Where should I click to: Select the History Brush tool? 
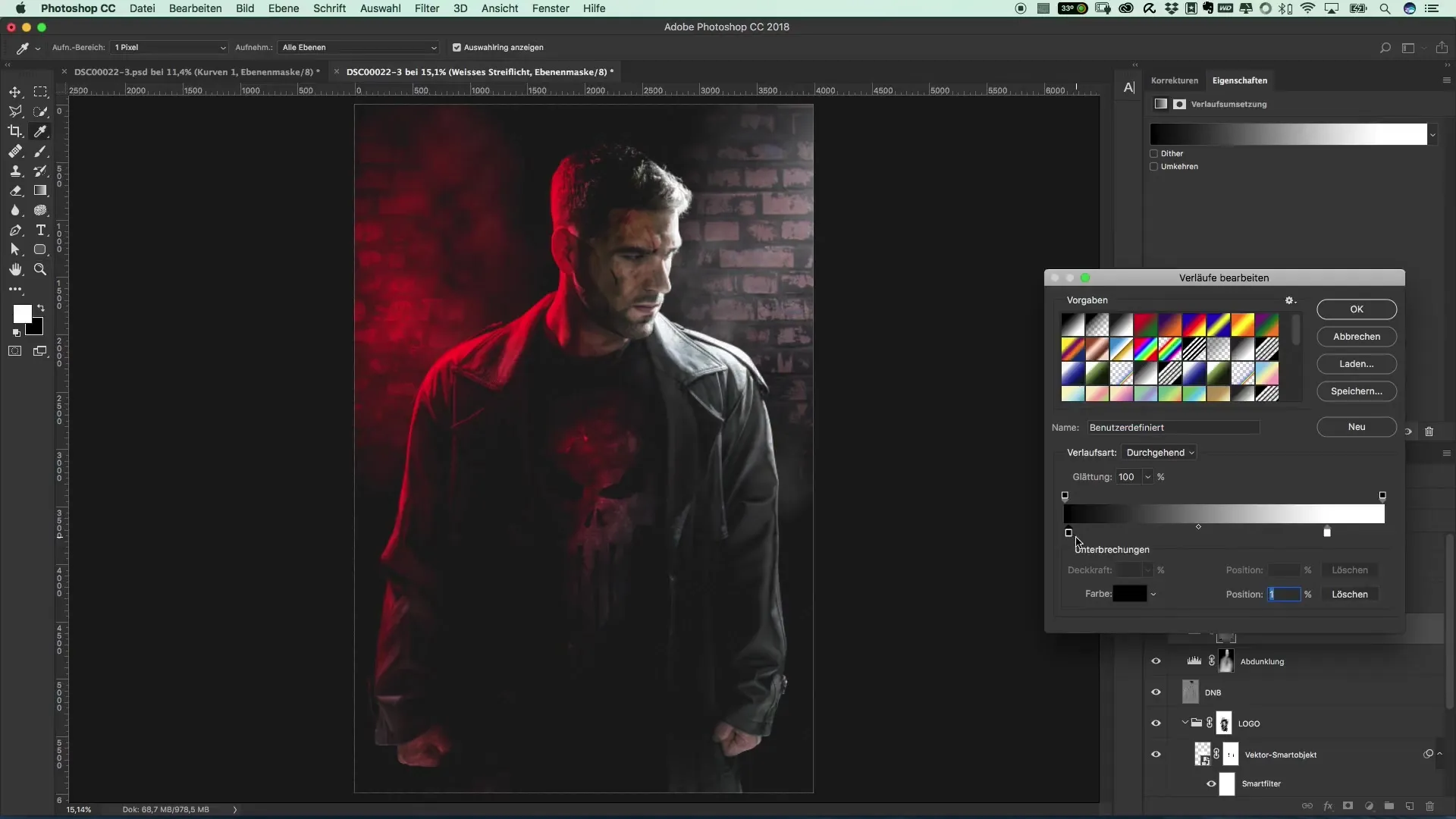(x=41, y=171)
